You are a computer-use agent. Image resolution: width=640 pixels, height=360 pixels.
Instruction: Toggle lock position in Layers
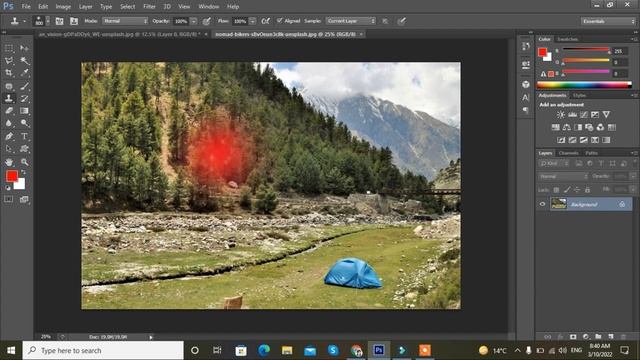coord(577,190)
